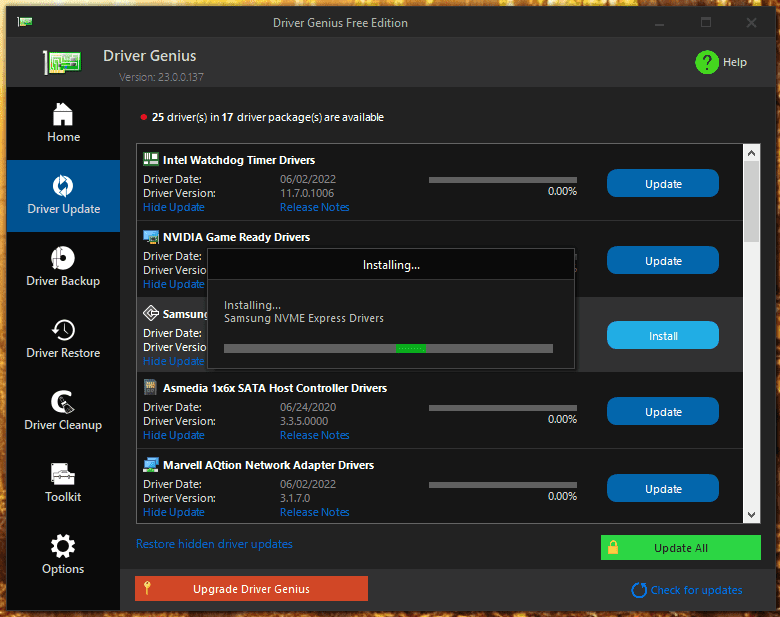Minimize the Driver Genius window
The width and height of the screenshot is (780, 617).
point(660,23)
